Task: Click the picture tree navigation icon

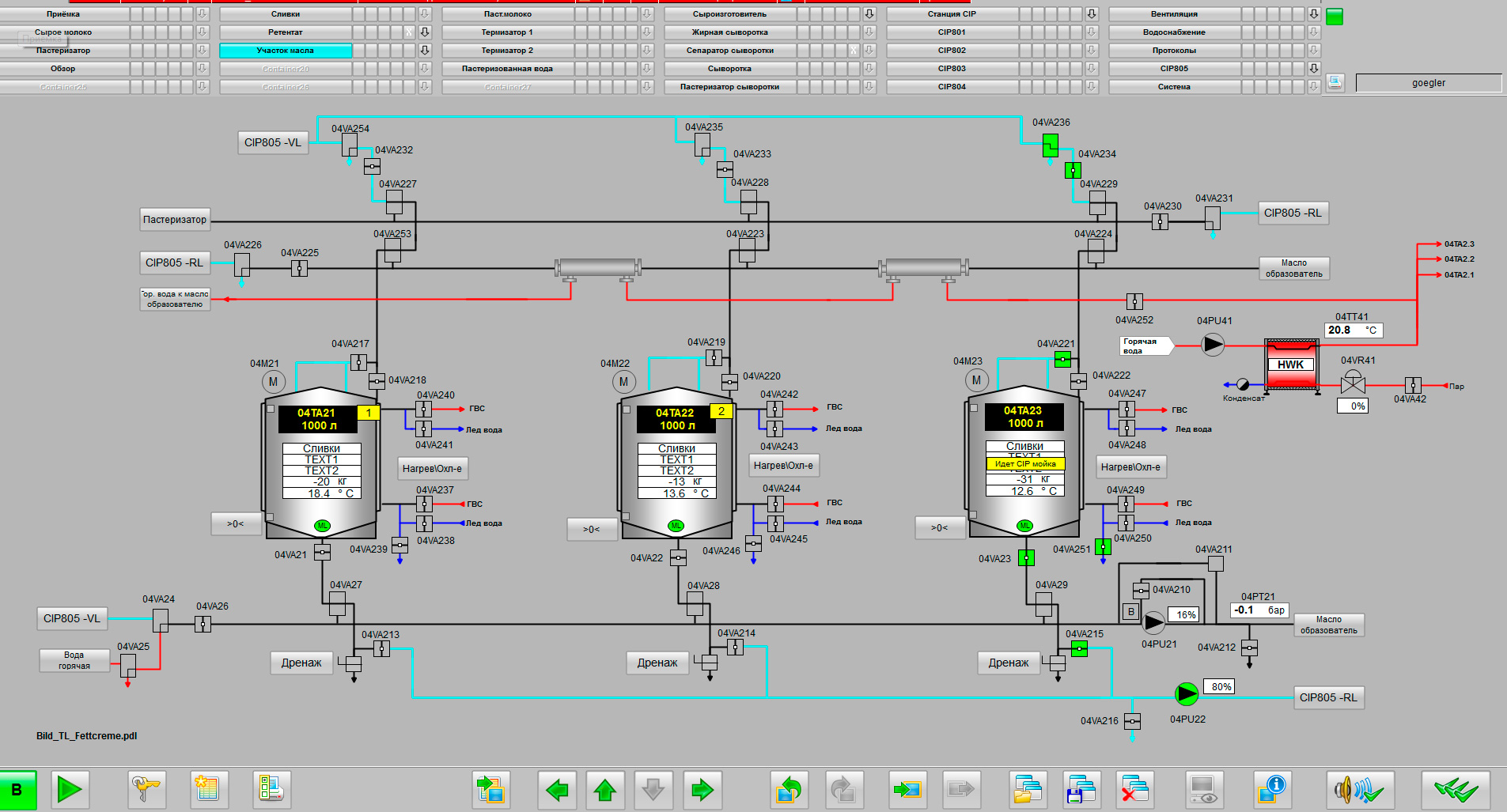Action: coord(490,789)
